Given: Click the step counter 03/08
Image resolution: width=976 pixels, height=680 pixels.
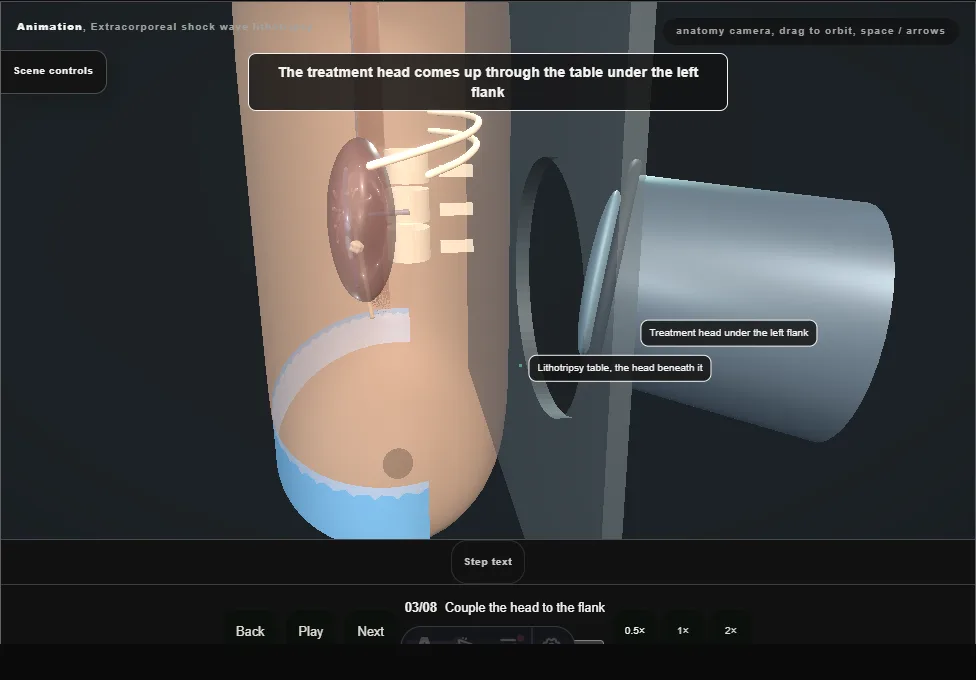Looking at the screenshot, I should [x=421, y=607].
